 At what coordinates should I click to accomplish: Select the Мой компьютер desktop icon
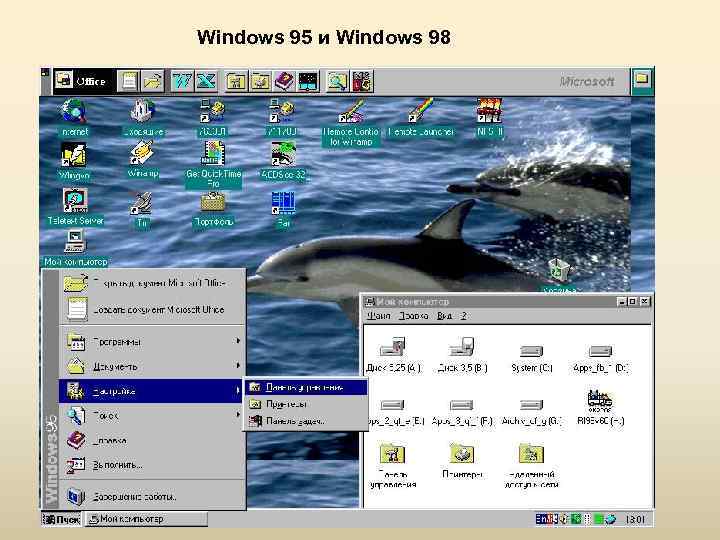pyautogui.click(x=75, y=248)
